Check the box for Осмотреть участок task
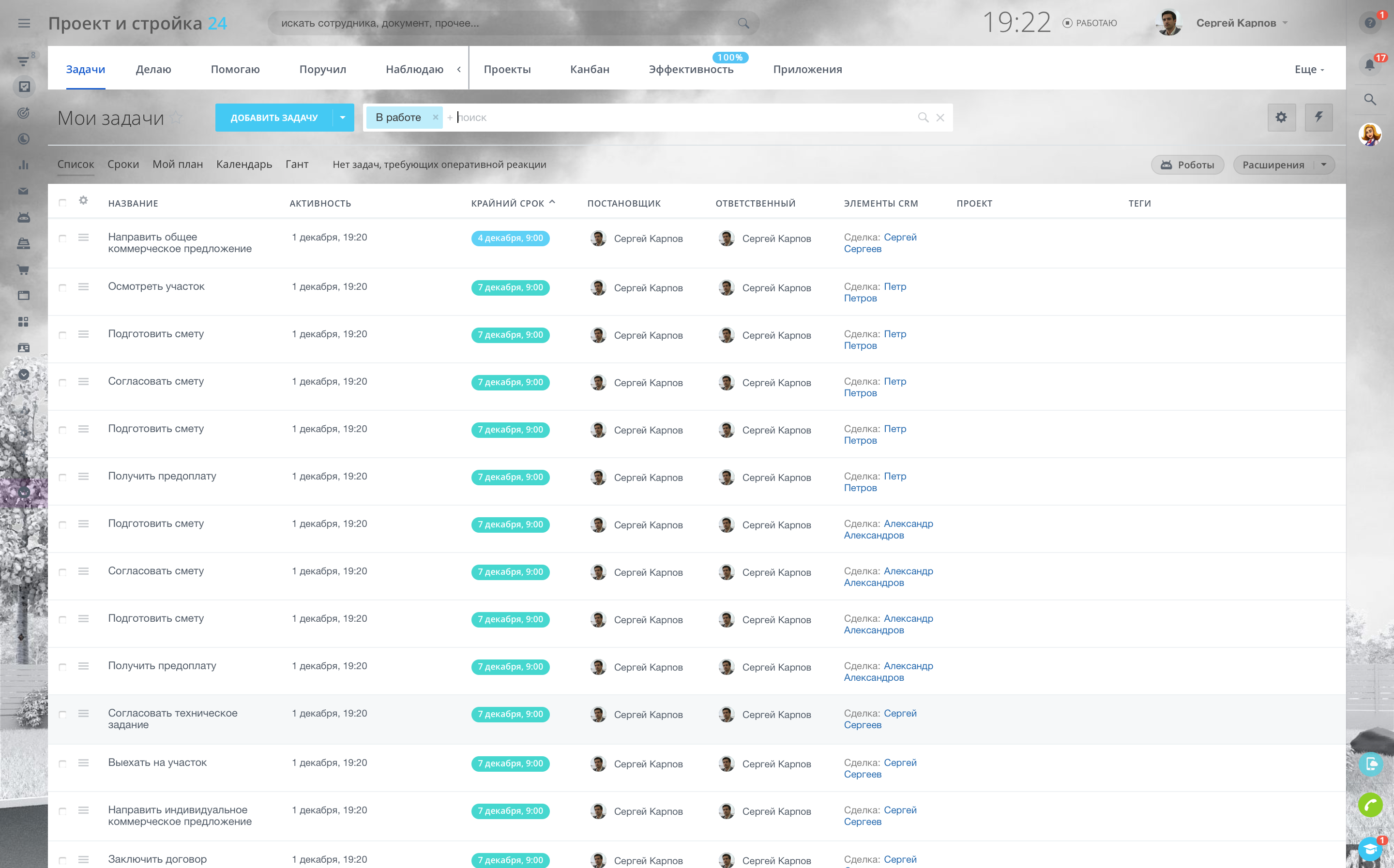Image resolution: width=1394 pixels, height=868 pixels. point(62,287)
